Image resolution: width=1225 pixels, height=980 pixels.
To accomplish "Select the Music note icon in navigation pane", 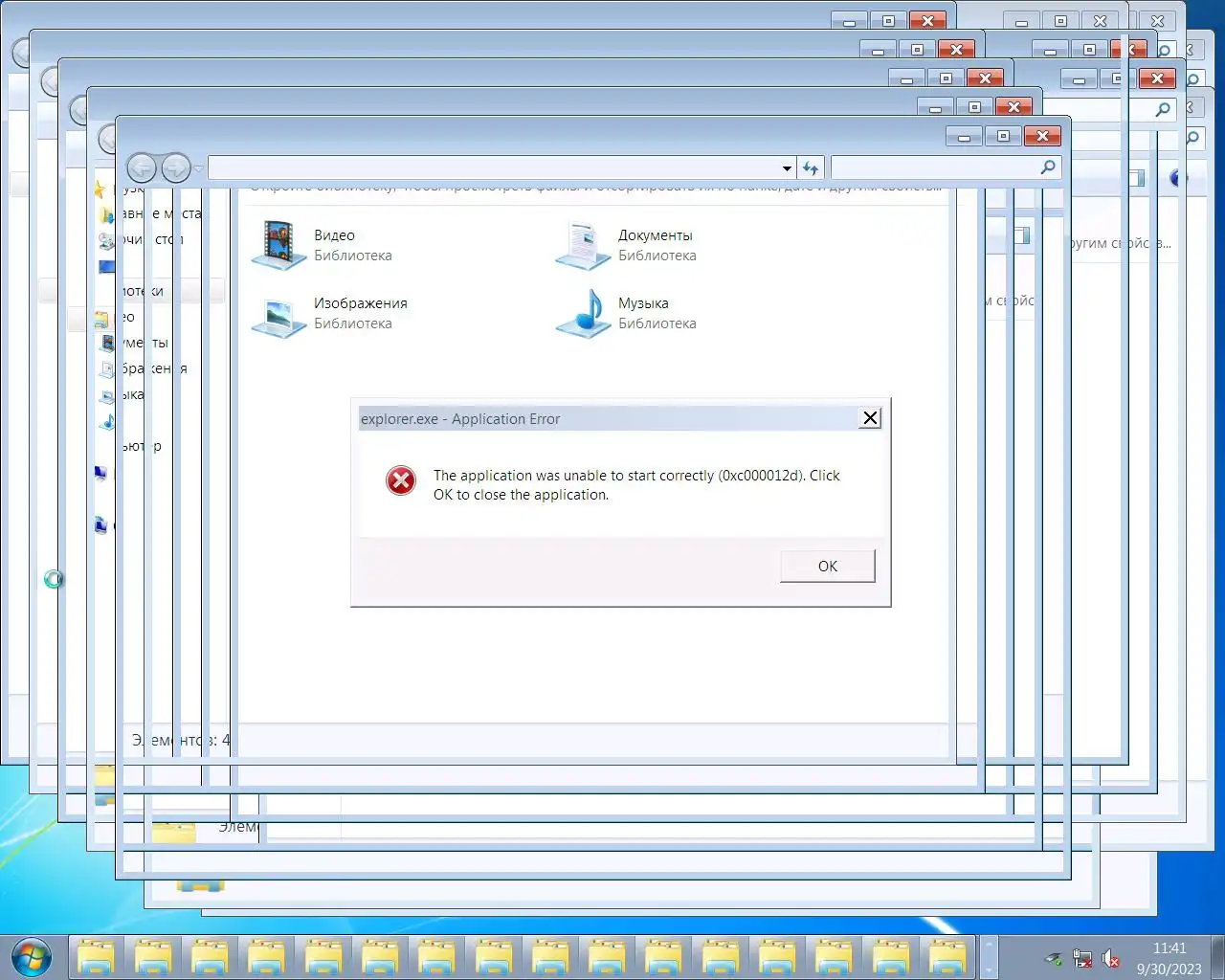I will [x=107, y=421].
